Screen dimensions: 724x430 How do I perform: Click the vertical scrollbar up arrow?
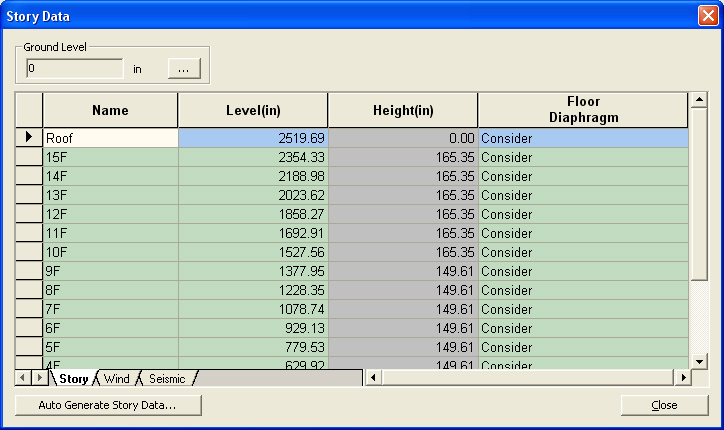699,101
